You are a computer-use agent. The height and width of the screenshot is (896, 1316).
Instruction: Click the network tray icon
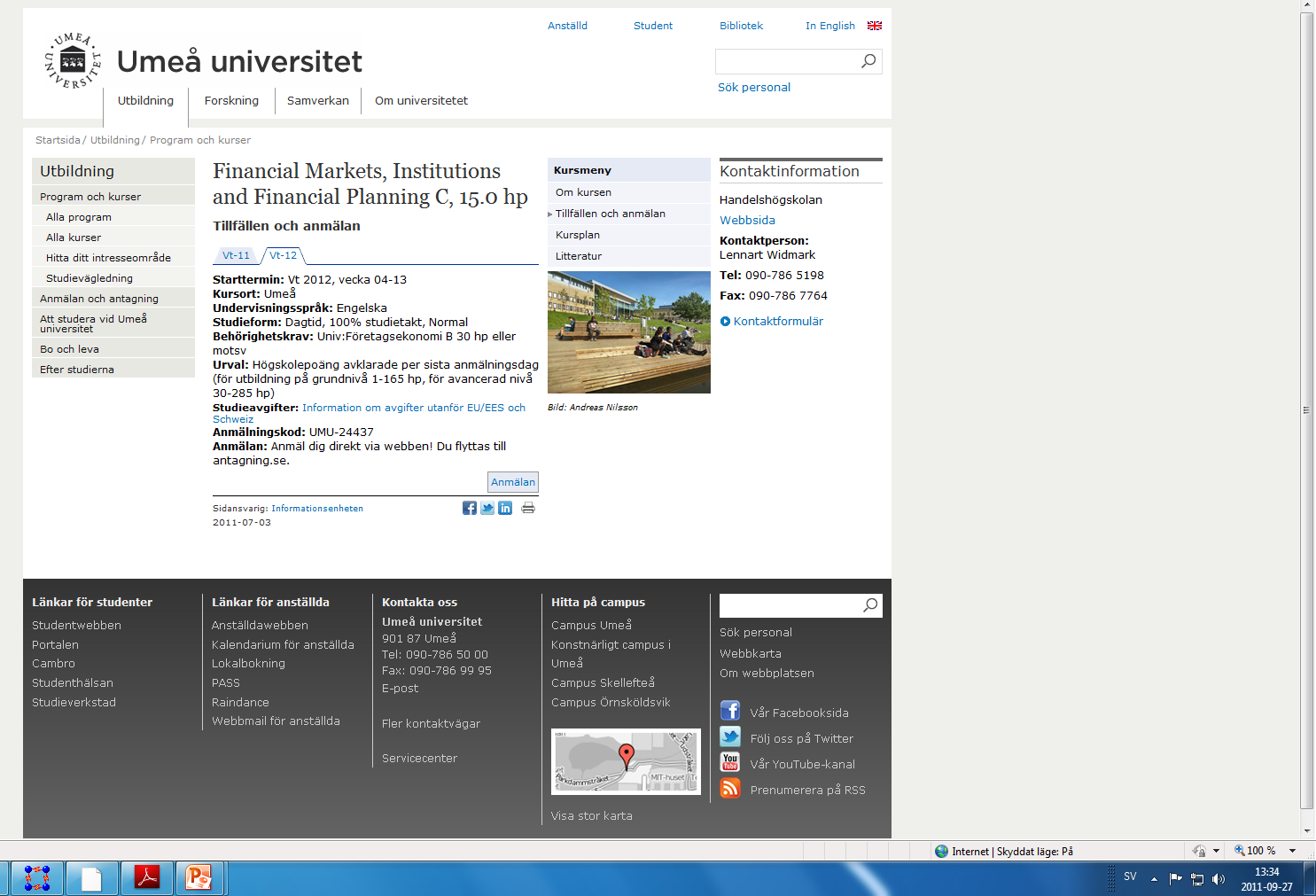coord(1197,879)
